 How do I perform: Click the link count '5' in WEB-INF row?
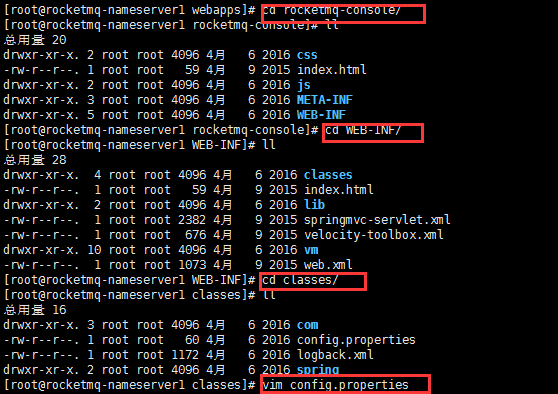click(90, 115)
